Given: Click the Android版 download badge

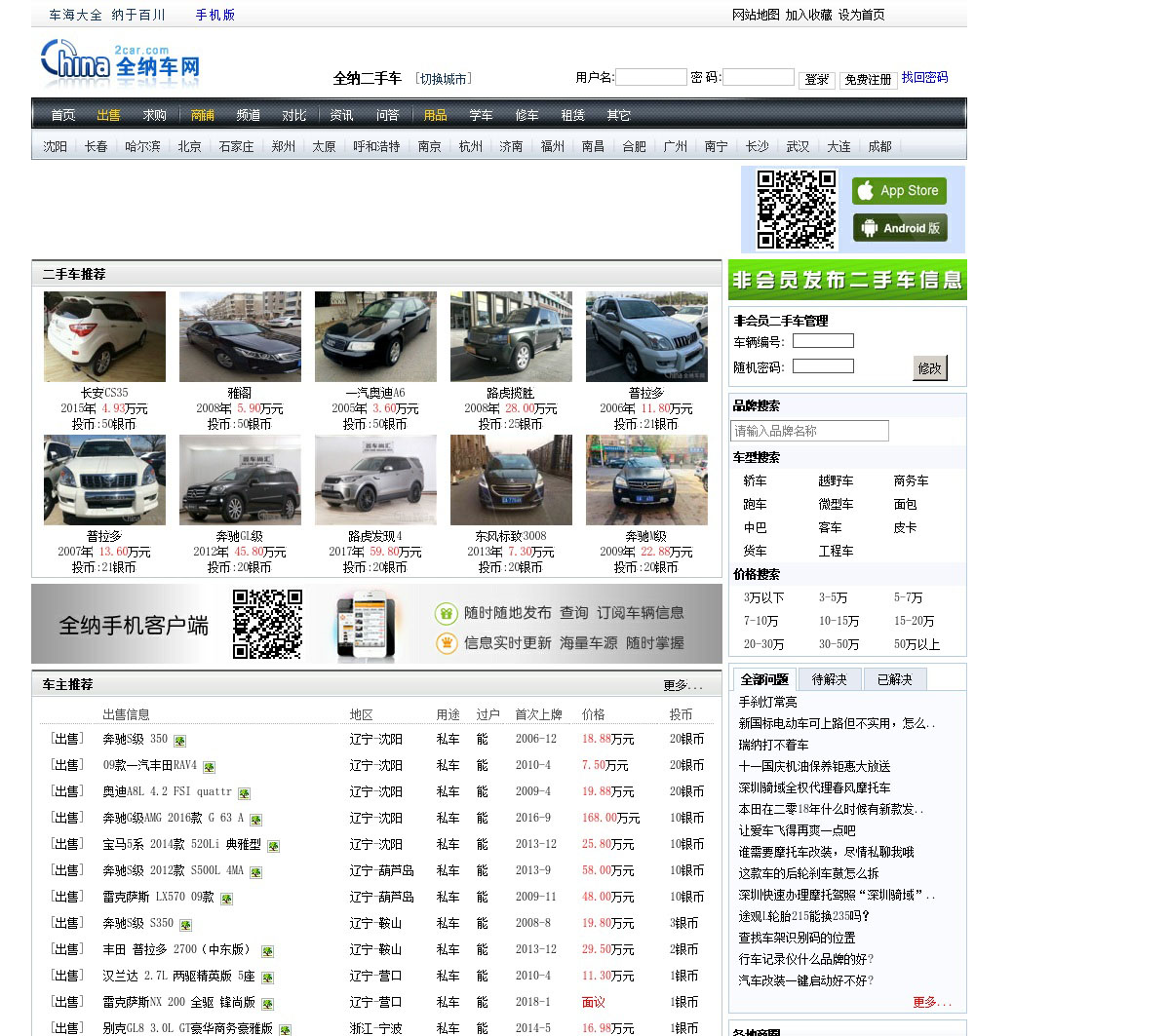Looking at the screenshot, I should click(x=899, y=228).
